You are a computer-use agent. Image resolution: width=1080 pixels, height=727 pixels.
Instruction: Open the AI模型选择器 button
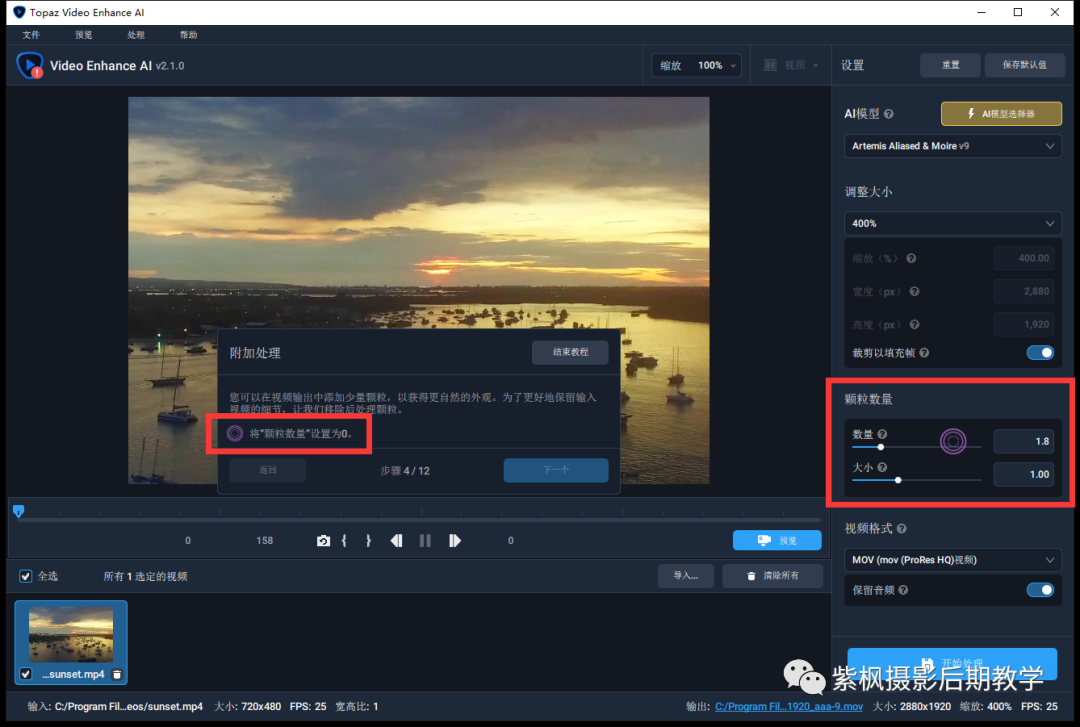coord(1001,114)
